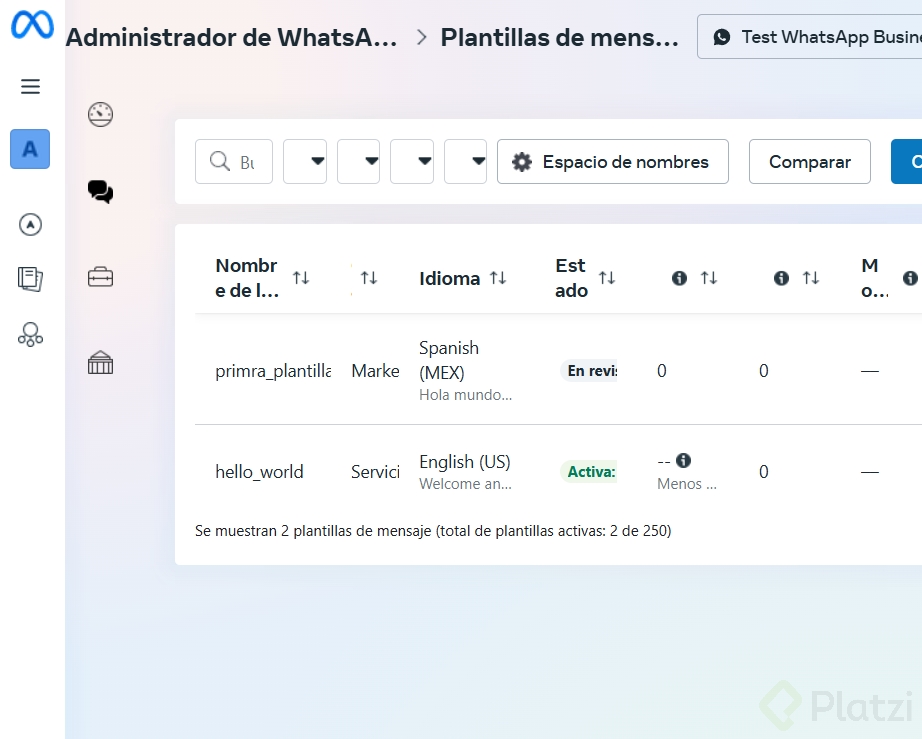This screenshot has width=922, height=739.
Task: Sort by the category column arrows
Action: (x=369, y=277)
